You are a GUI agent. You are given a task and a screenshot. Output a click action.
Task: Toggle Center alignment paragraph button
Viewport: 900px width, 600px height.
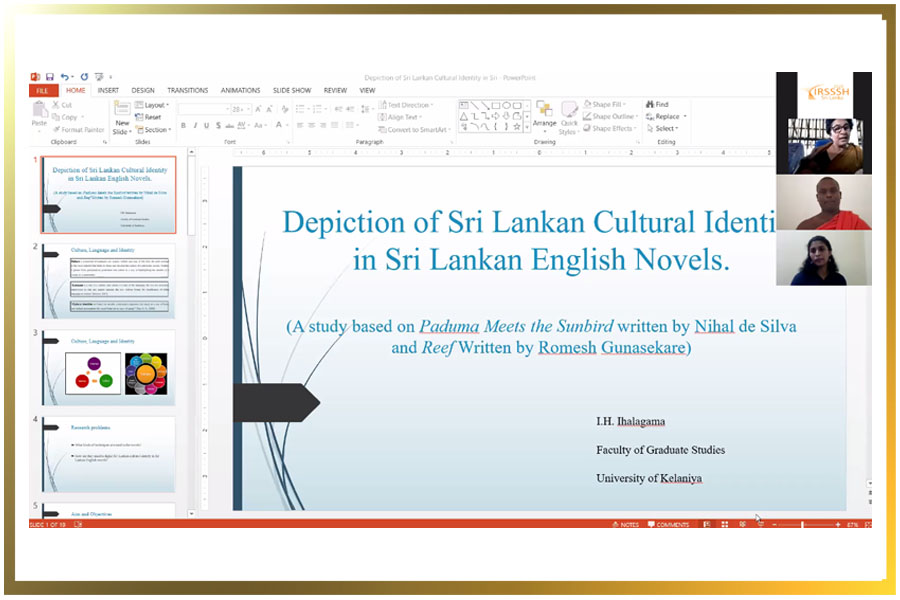pyautogui.click(x=311, y=125)
